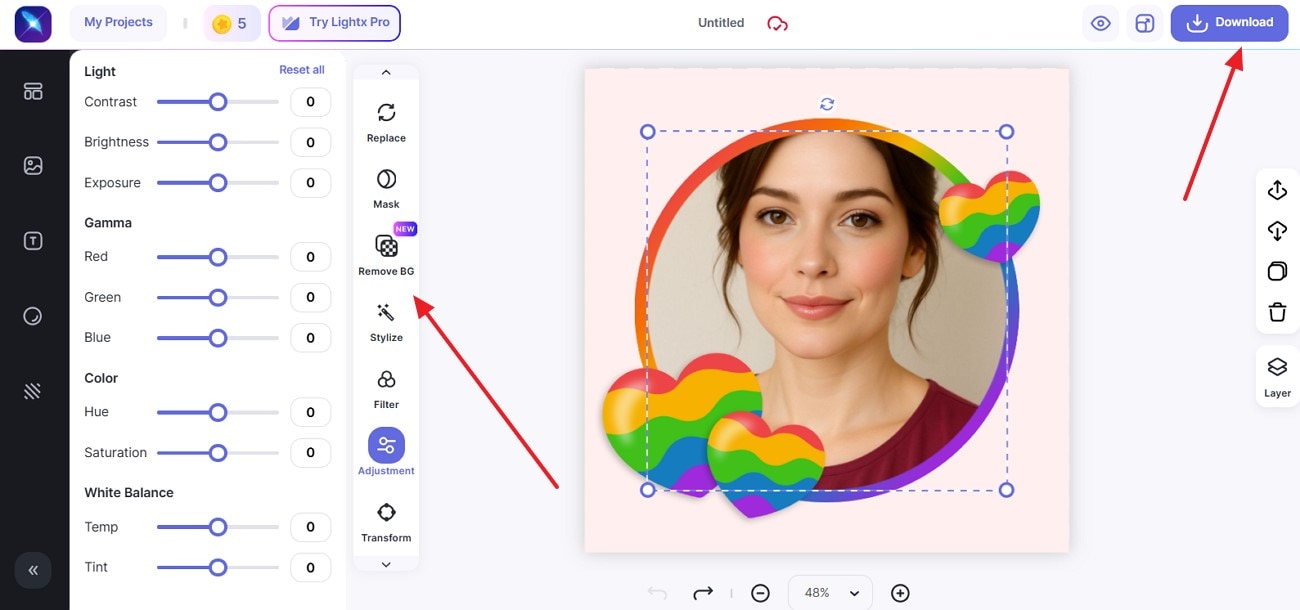Open the resize canvas layout icon
This screenshot has height=610, width=1300.
(1145, 23)
